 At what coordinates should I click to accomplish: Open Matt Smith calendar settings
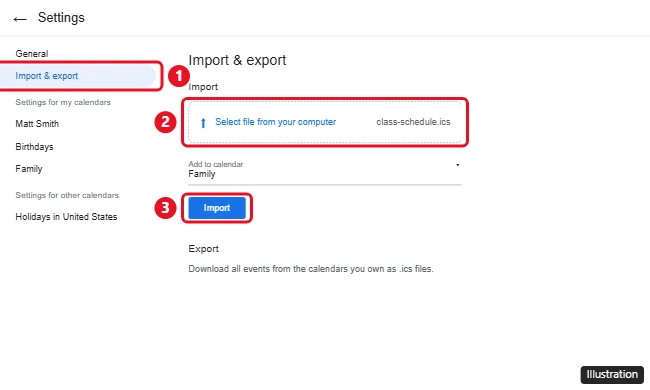tap(37, 124)
